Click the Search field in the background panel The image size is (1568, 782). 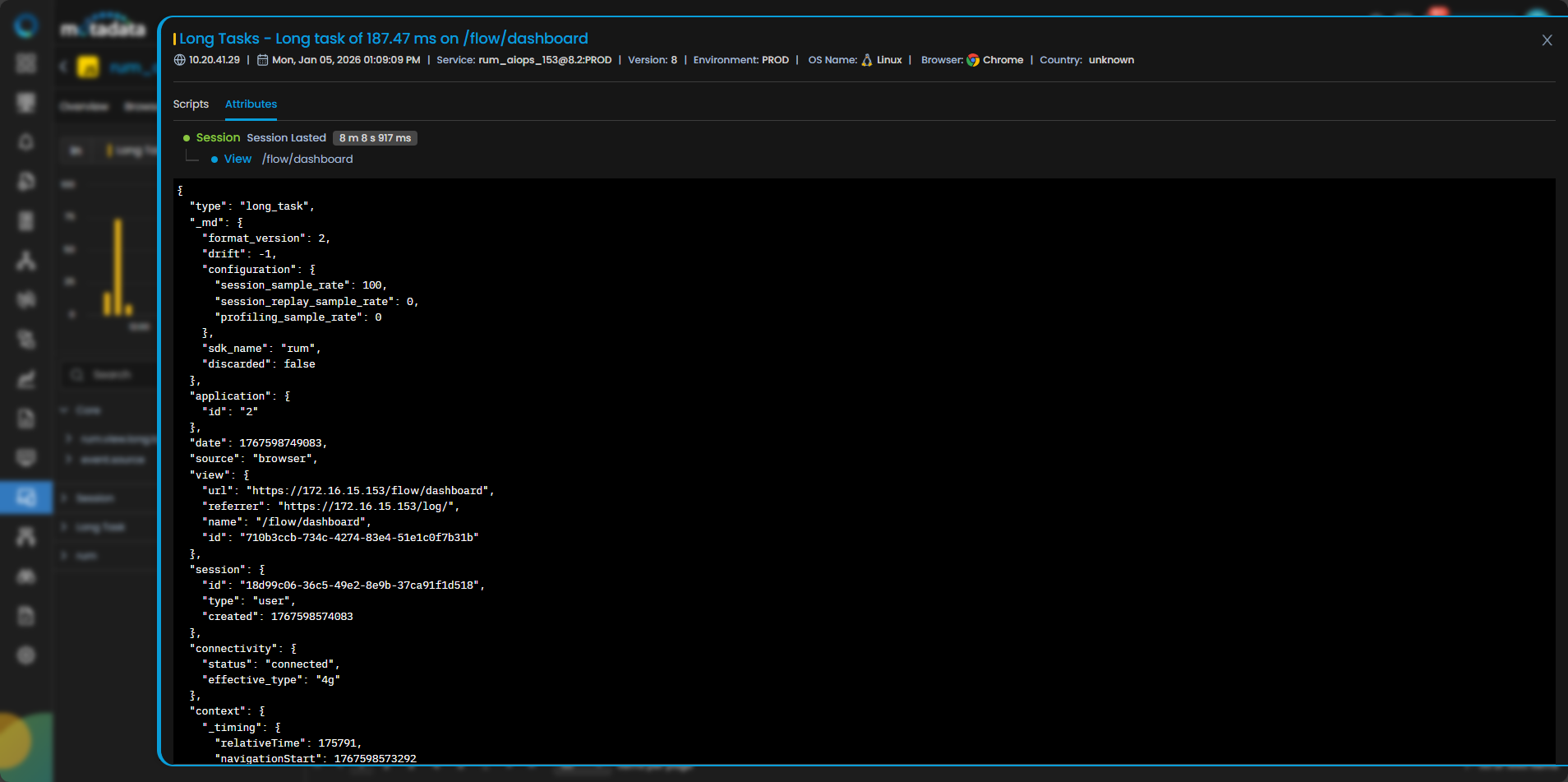coord(112,375)
